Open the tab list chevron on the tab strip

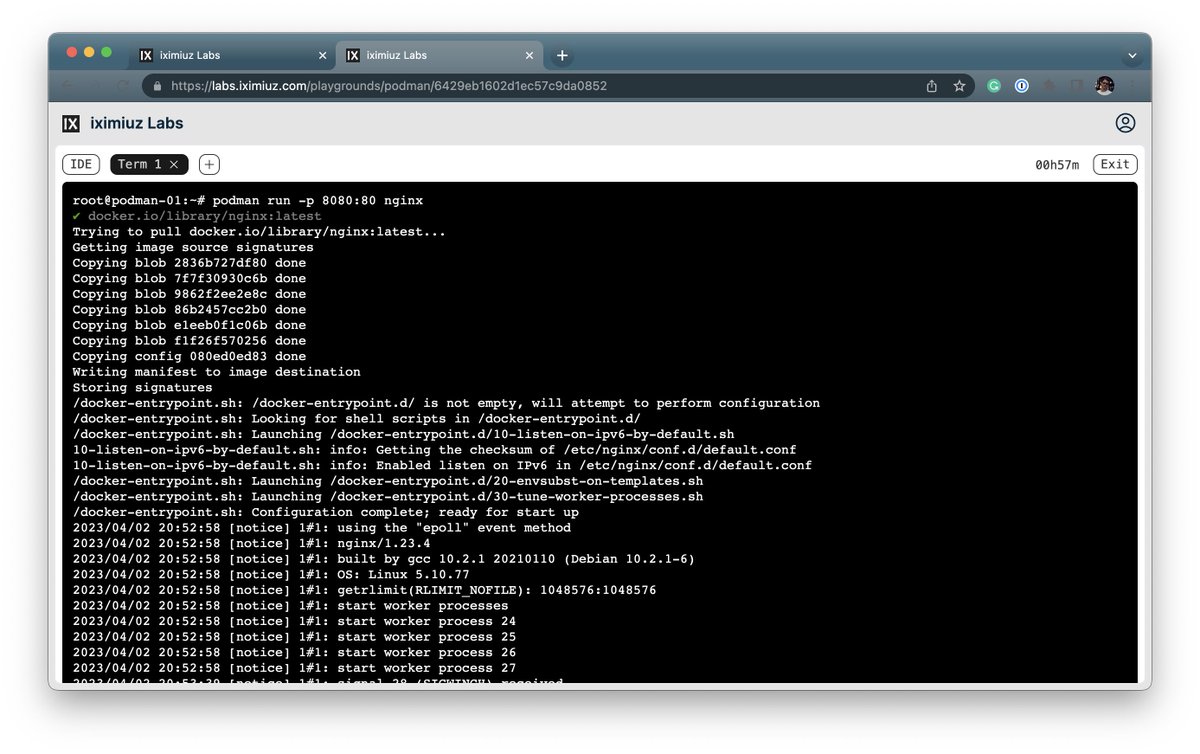(x=1131, y=55)
